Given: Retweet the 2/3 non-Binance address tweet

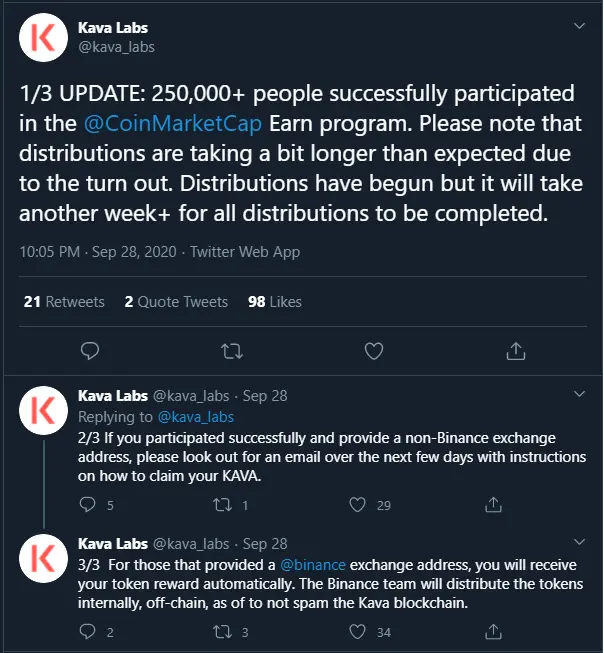Looking at the screenshot, I should point(222,505).
